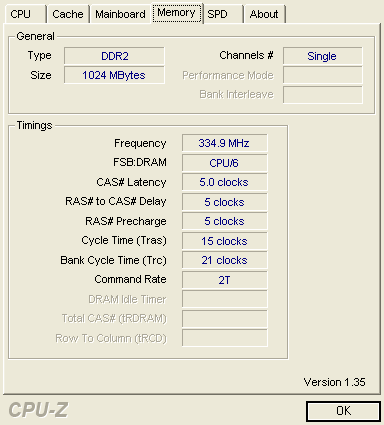The image size is (384, 425).
Task: Open the About tab
Action: click(264, 14)
